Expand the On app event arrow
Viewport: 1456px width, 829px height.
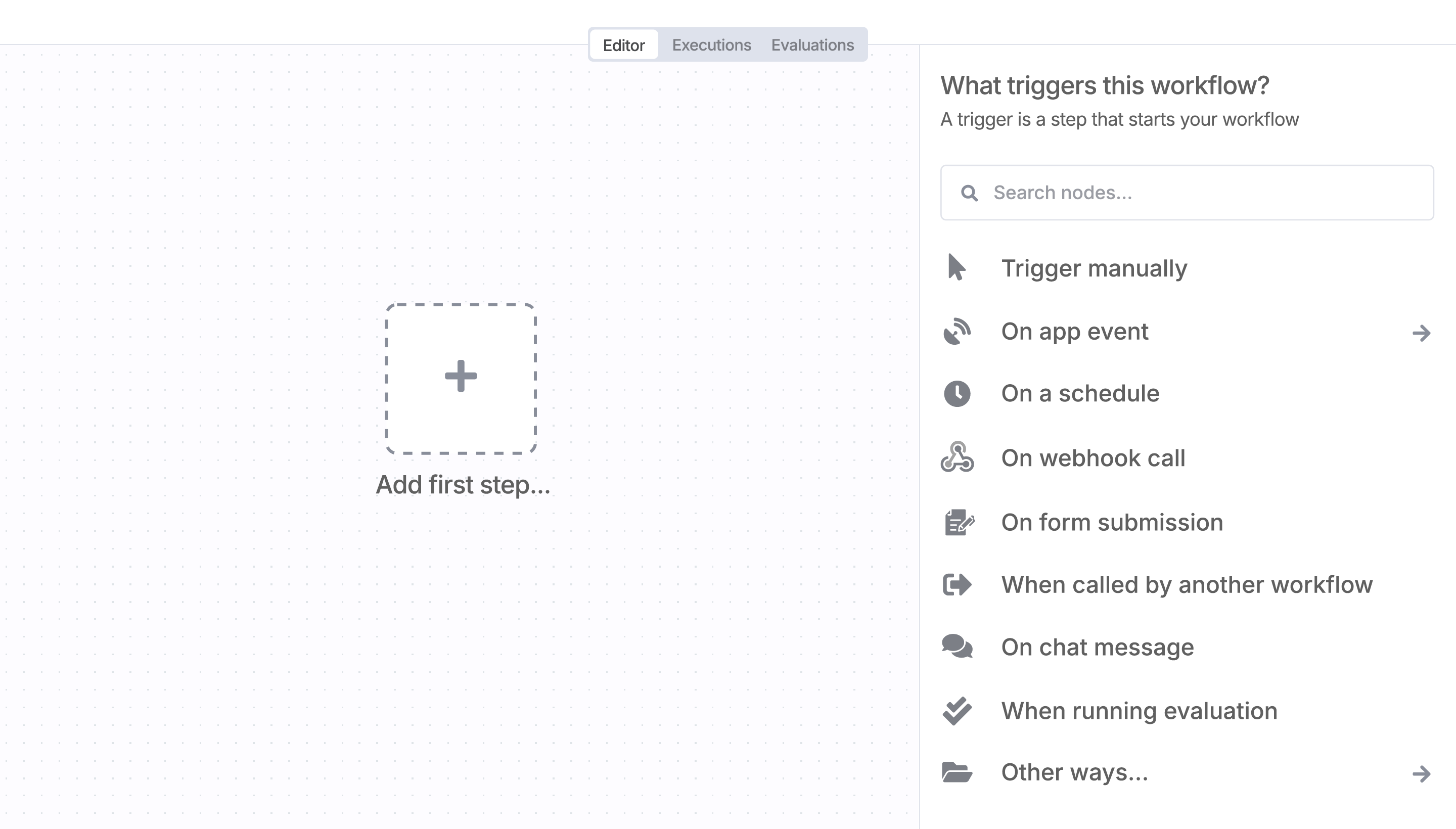point(1421,333)
